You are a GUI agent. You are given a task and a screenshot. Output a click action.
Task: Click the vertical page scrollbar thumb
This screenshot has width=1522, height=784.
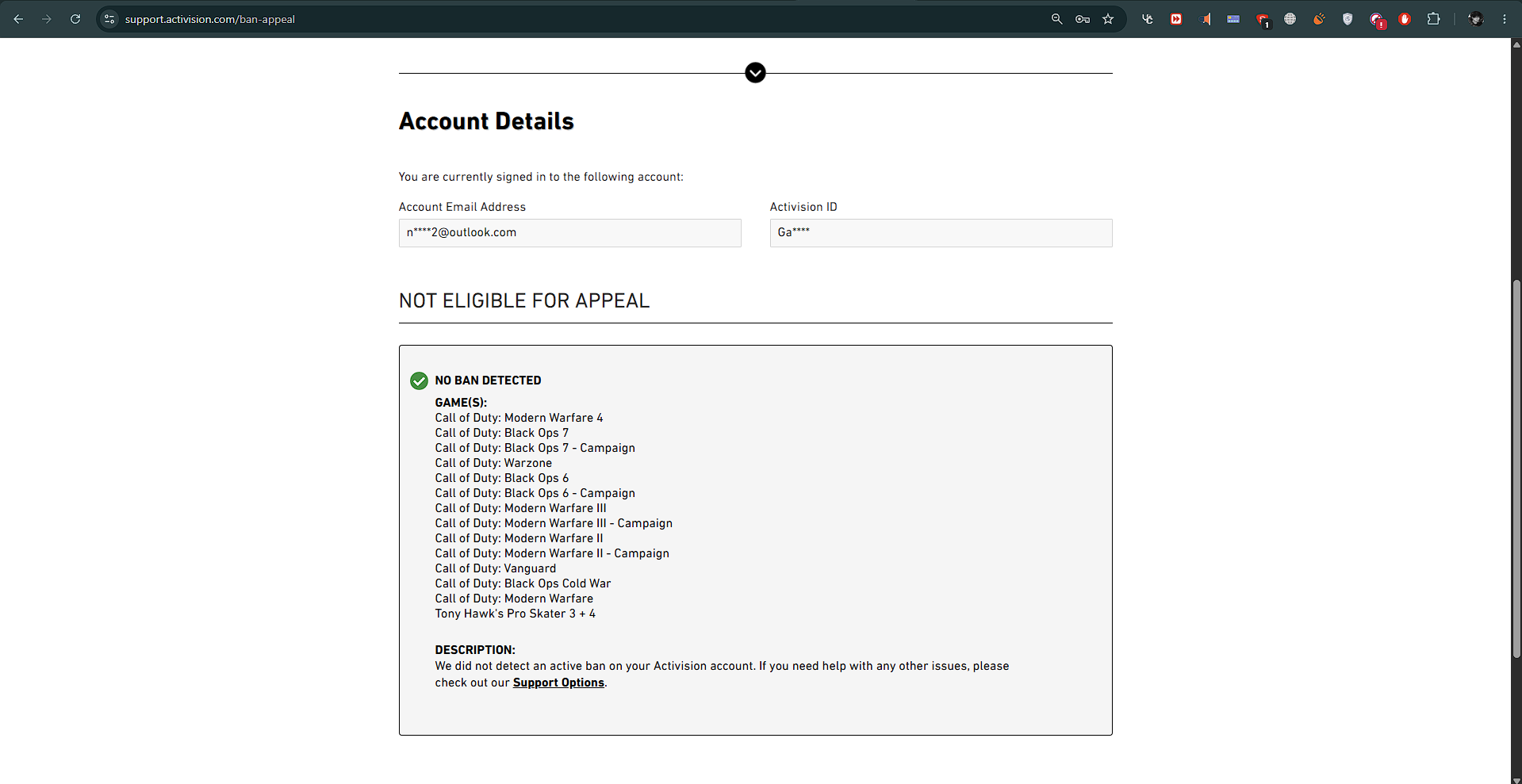pyautogui.click(x=1516, y=468)
